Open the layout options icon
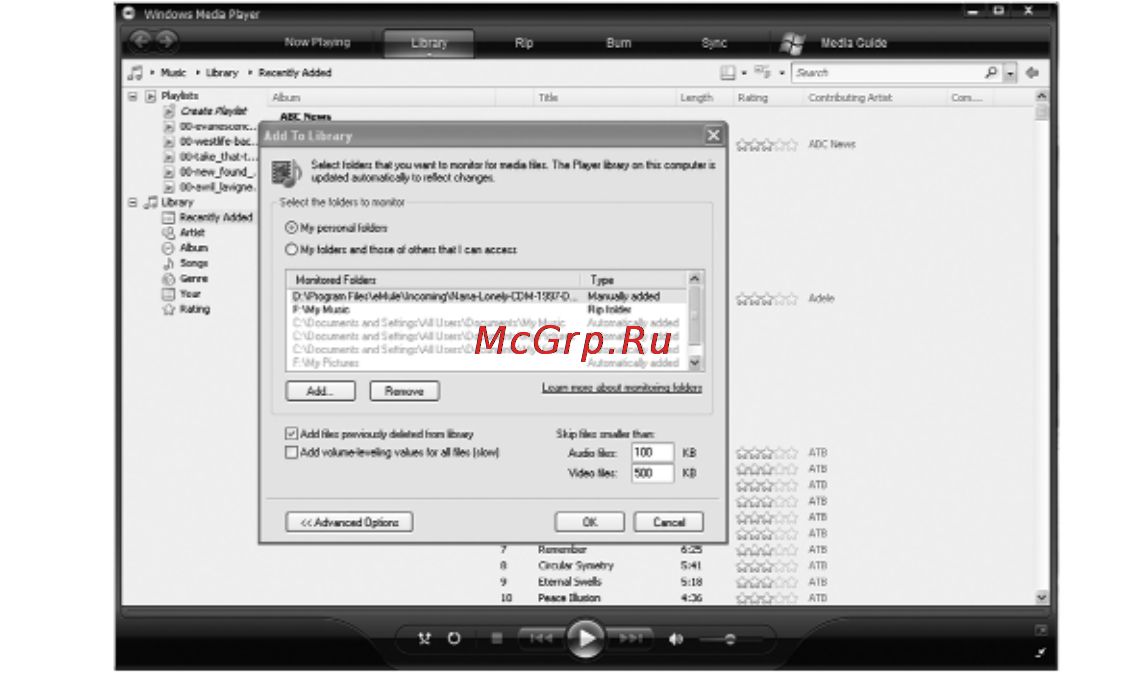 tap(728, 72)
